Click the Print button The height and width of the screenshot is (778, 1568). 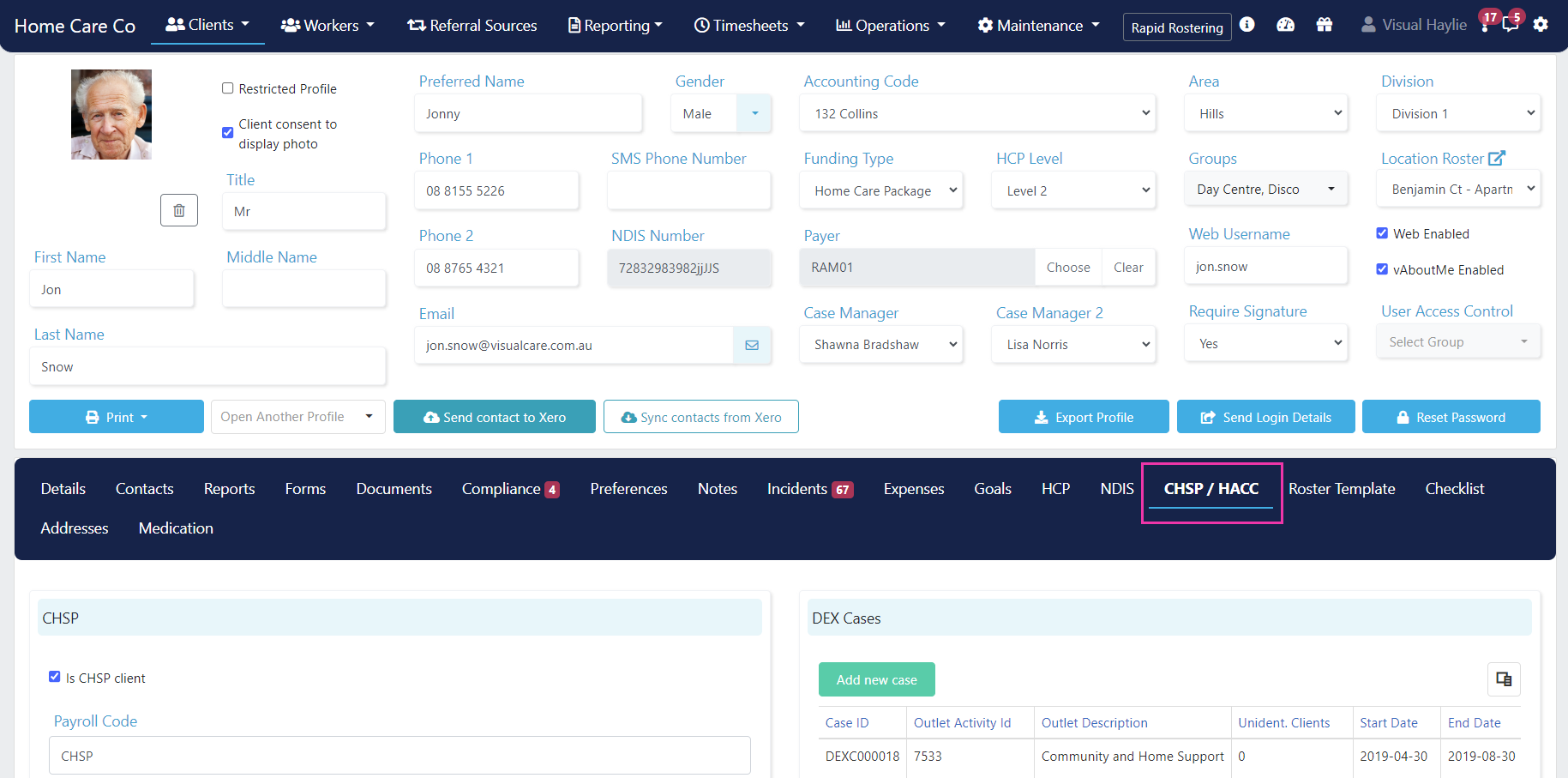(x=117, y=417)
